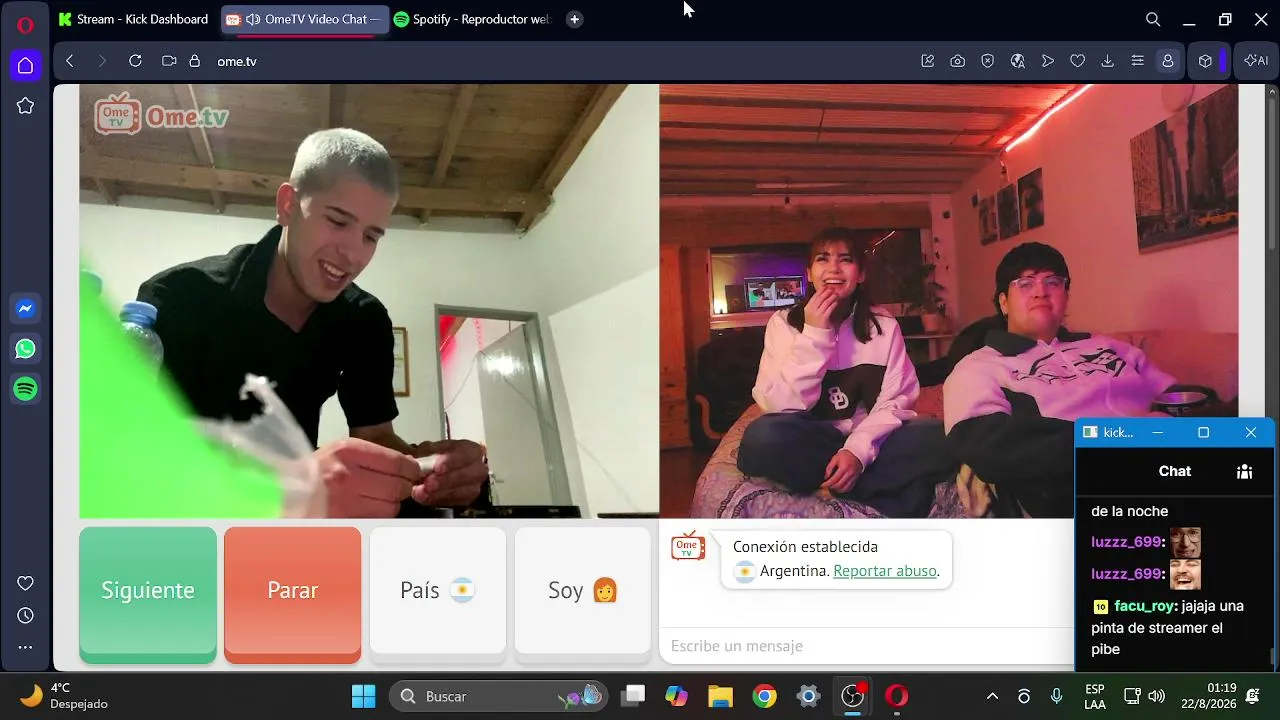
Task: Open the ad blocker shield icon
Action: point(988,61)
